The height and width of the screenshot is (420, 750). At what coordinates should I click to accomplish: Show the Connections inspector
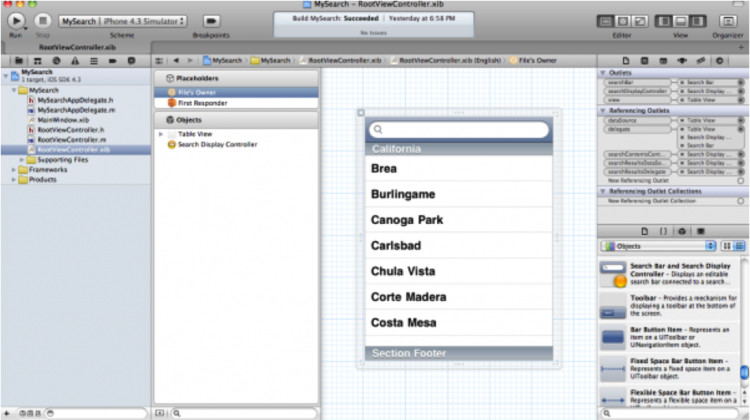[x=719, y=61]
